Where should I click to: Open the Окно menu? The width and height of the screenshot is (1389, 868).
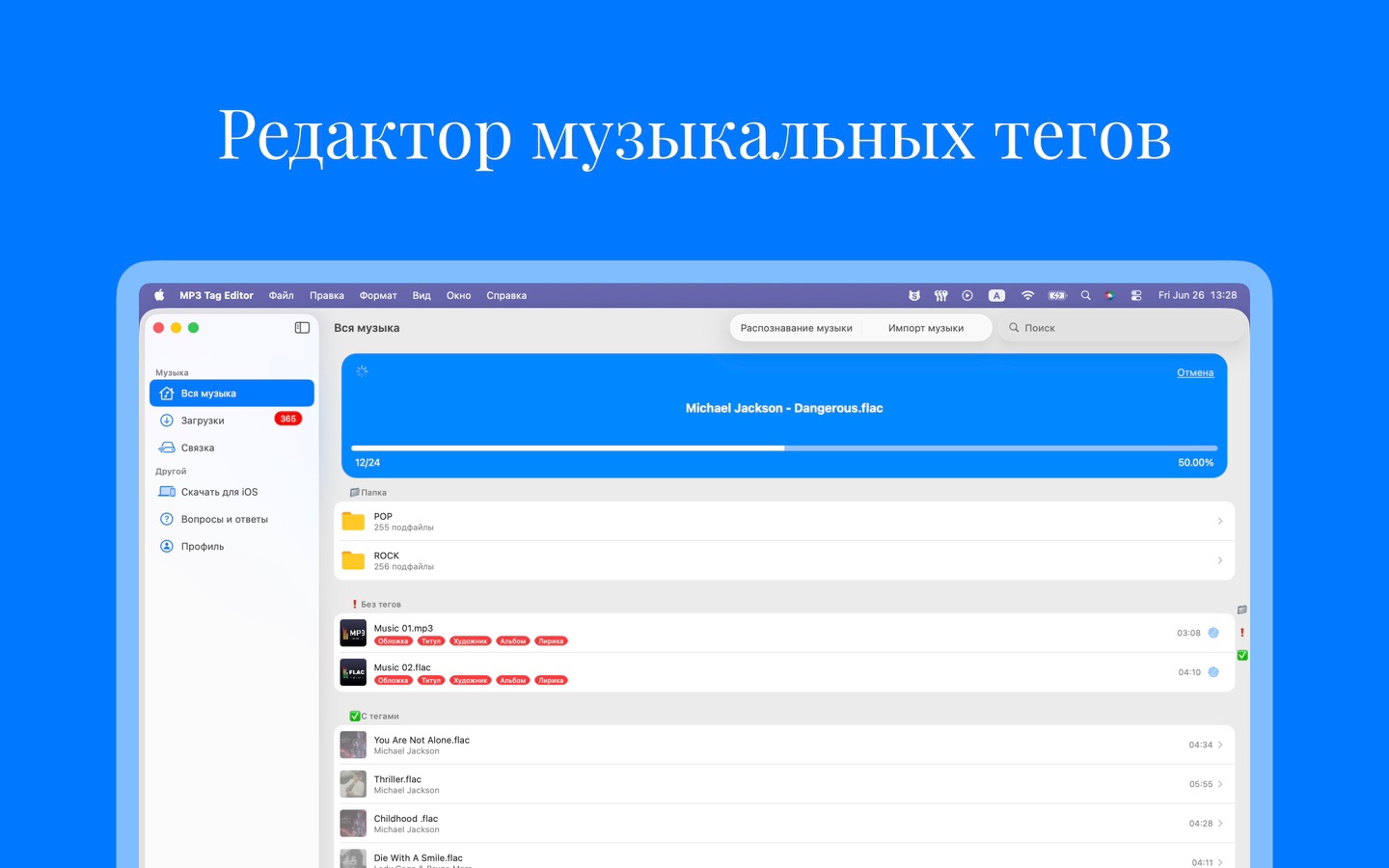click(x=459, y=296)
